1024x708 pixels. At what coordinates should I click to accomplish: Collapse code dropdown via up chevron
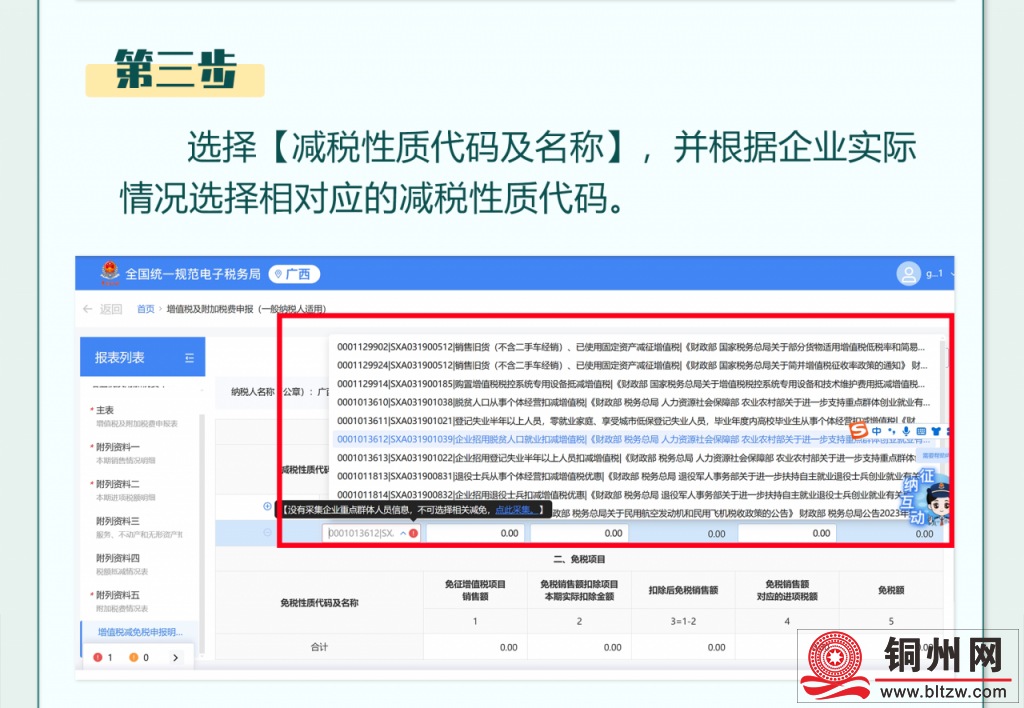403,533
